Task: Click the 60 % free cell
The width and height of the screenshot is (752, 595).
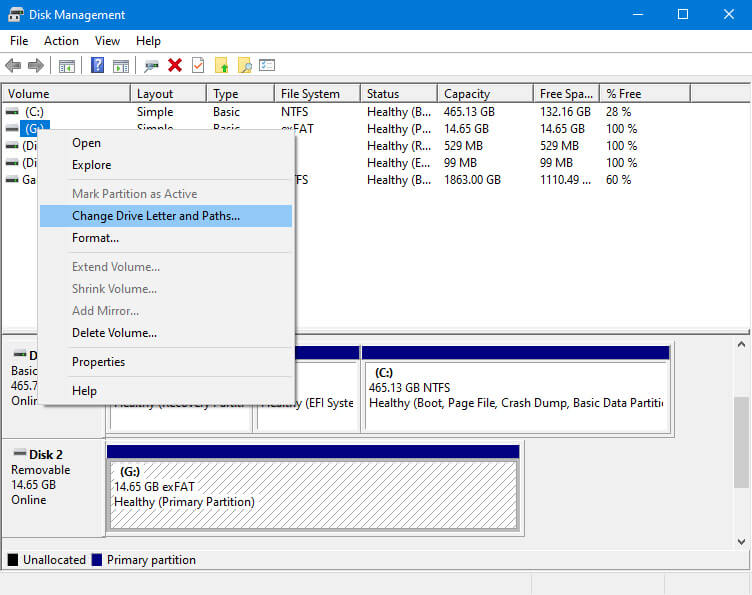Action: (618, 180)
